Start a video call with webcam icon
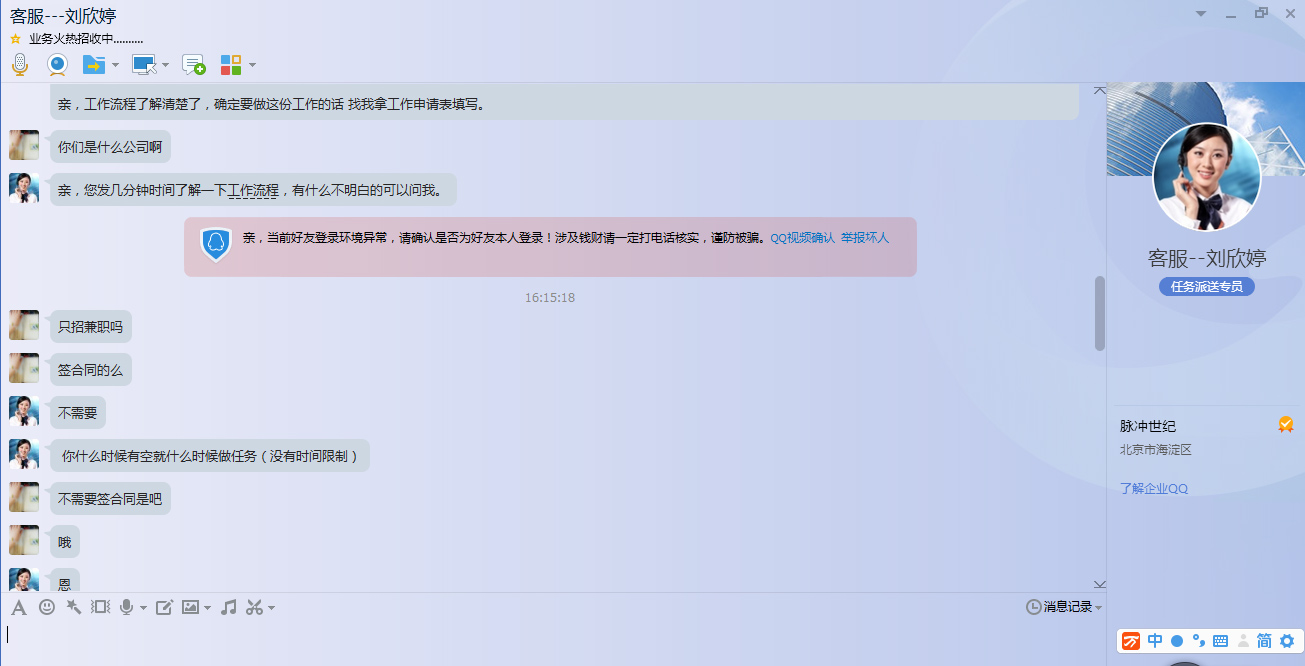Screen dimensions: 1305x666 point(58,65)
